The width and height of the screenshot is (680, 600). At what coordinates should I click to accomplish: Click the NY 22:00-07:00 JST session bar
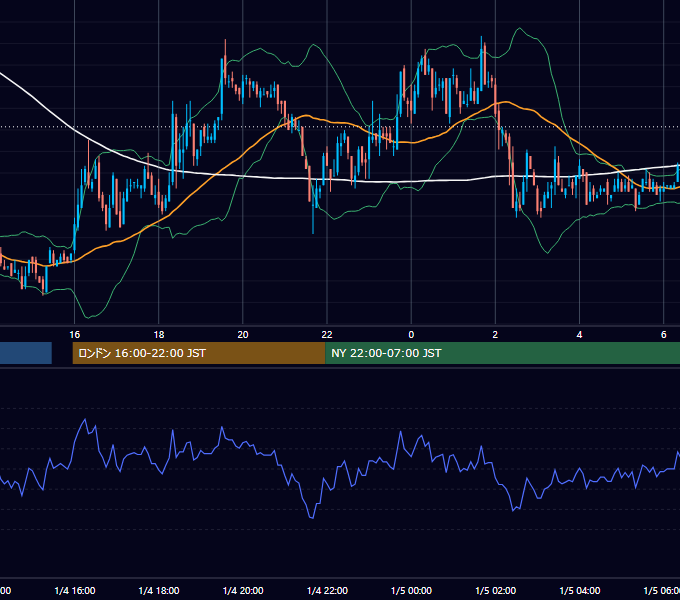(x=502, y=353)
